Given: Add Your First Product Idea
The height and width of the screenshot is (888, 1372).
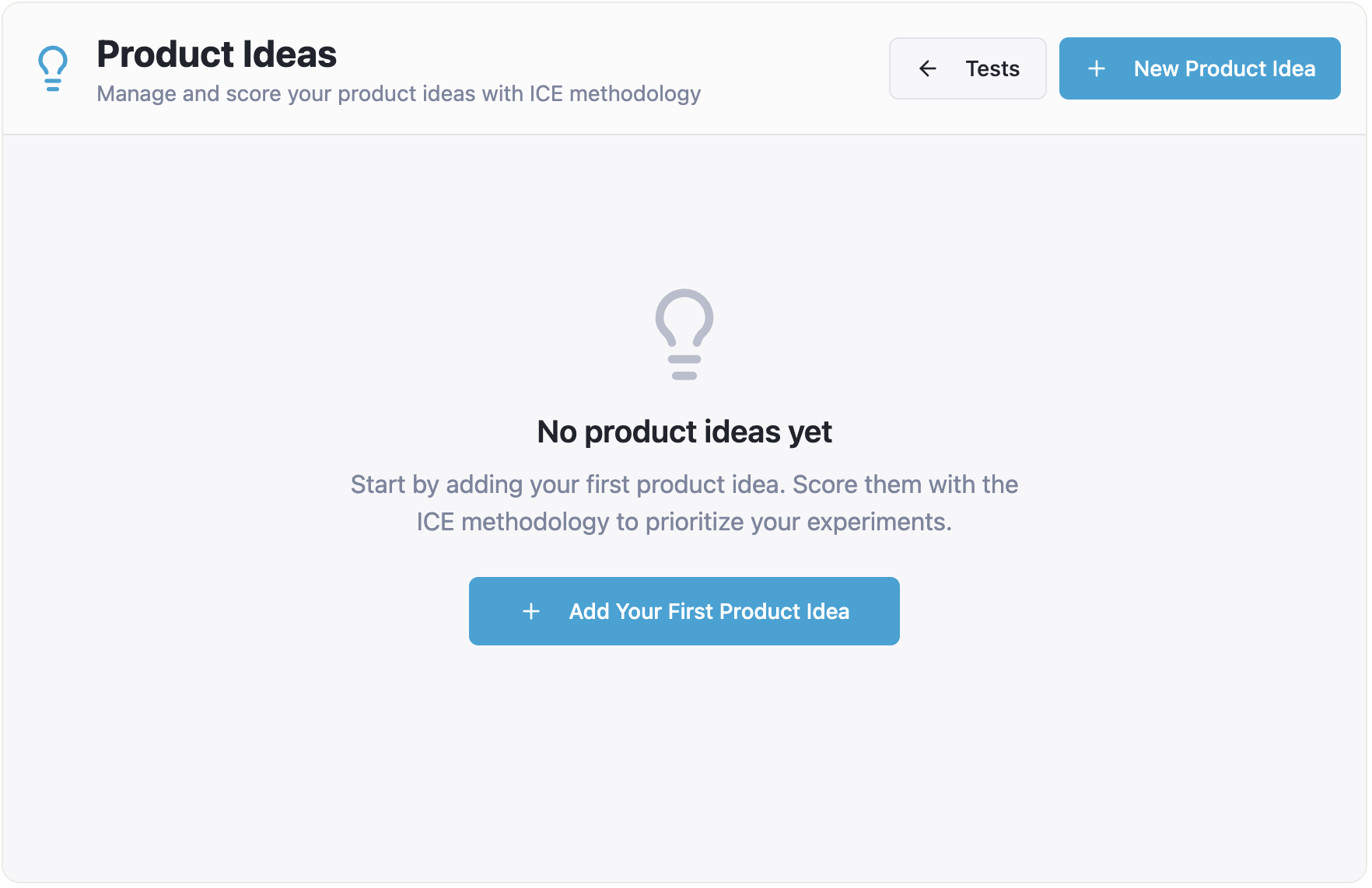Looking at the screenshot, I should (x=684, y=611).
